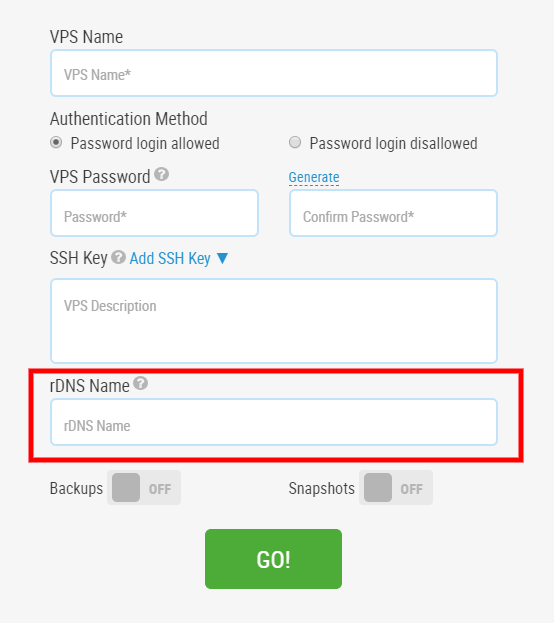Click into the Password* input box
This screenshot has height=623, width=554.
155,213
